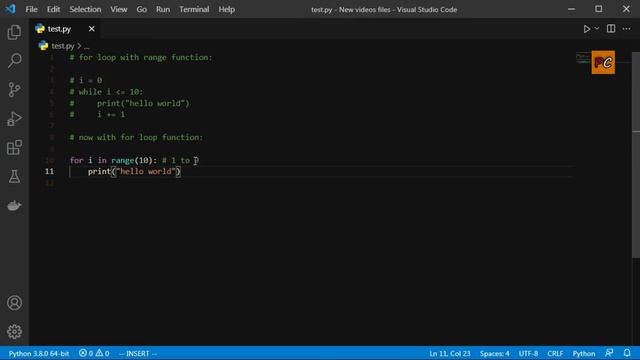Open the Accounts menu
This screenshot has width=640, height=360.
pyautogui.click(x=14, y=303)
